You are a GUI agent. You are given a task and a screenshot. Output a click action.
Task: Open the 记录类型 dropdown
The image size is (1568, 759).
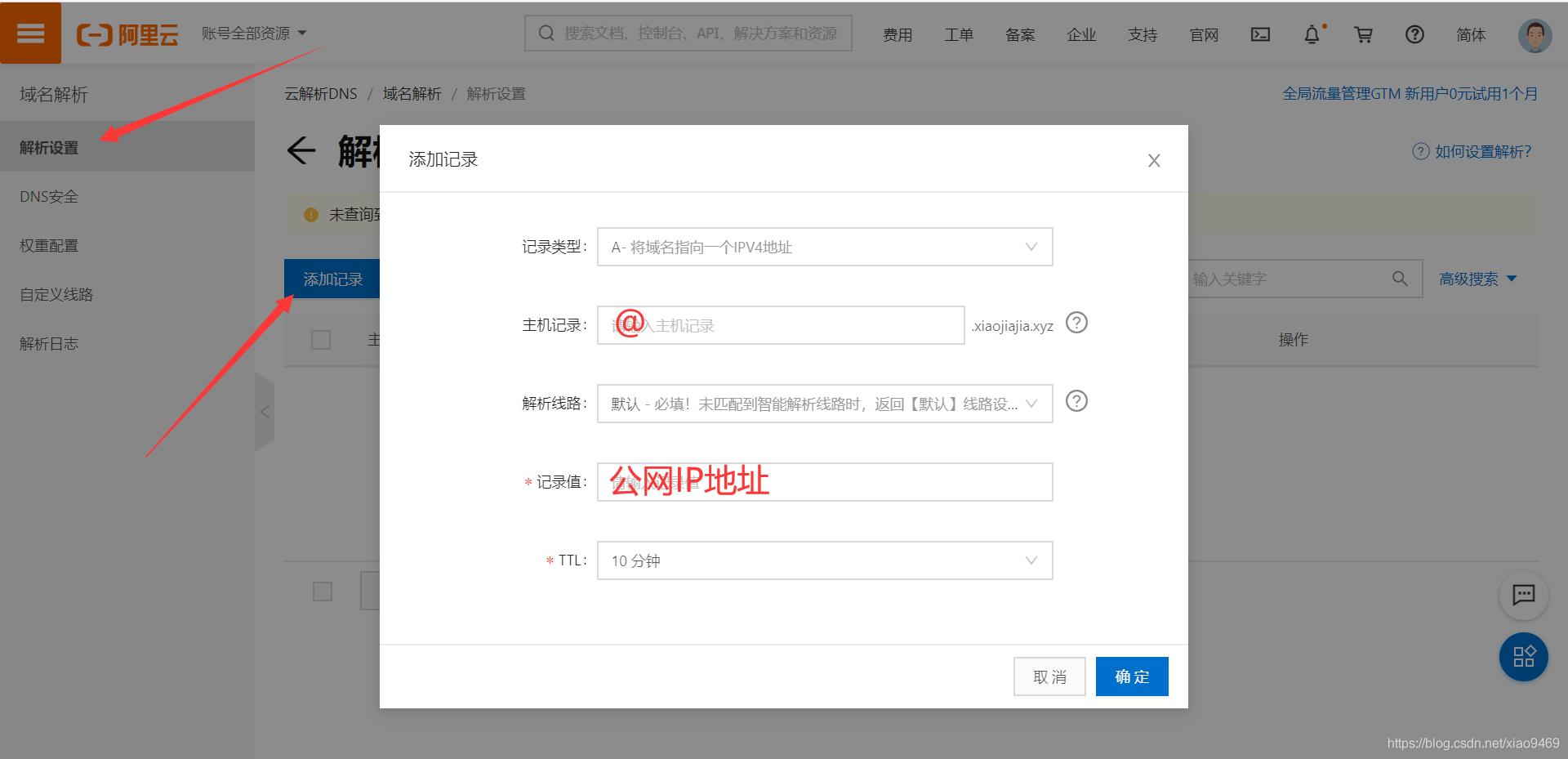(825, 247)
